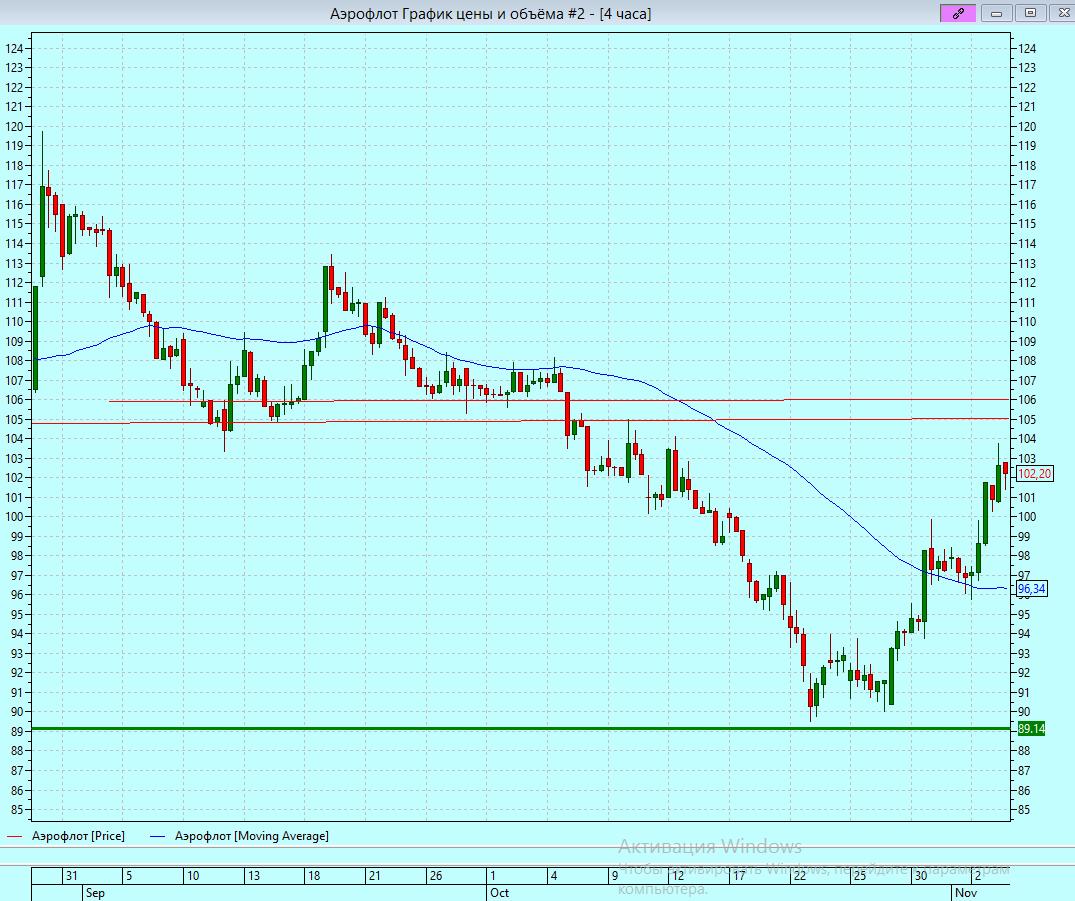Click the 100 label on left price axis
This screenshot has width=1075, height=901.
(x=14, y=517)
